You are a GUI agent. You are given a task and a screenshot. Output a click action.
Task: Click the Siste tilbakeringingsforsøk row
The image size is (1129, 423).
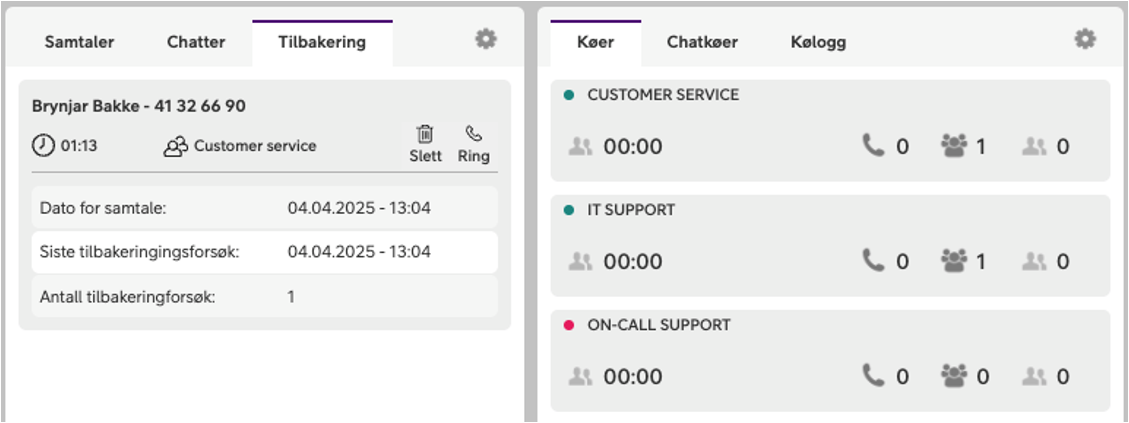tap(264, 252)
